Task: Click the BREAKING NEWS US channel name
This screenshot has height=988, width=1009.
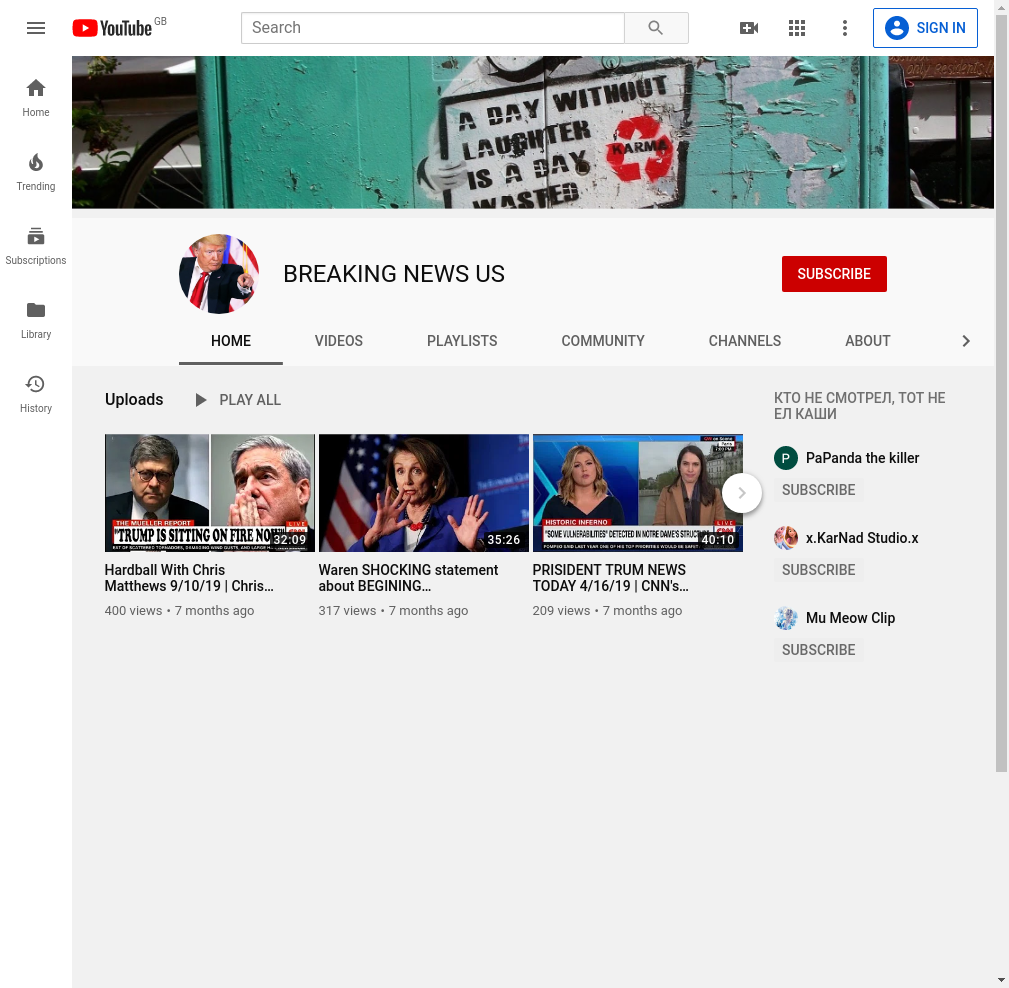Action: (x=394, y=274)
